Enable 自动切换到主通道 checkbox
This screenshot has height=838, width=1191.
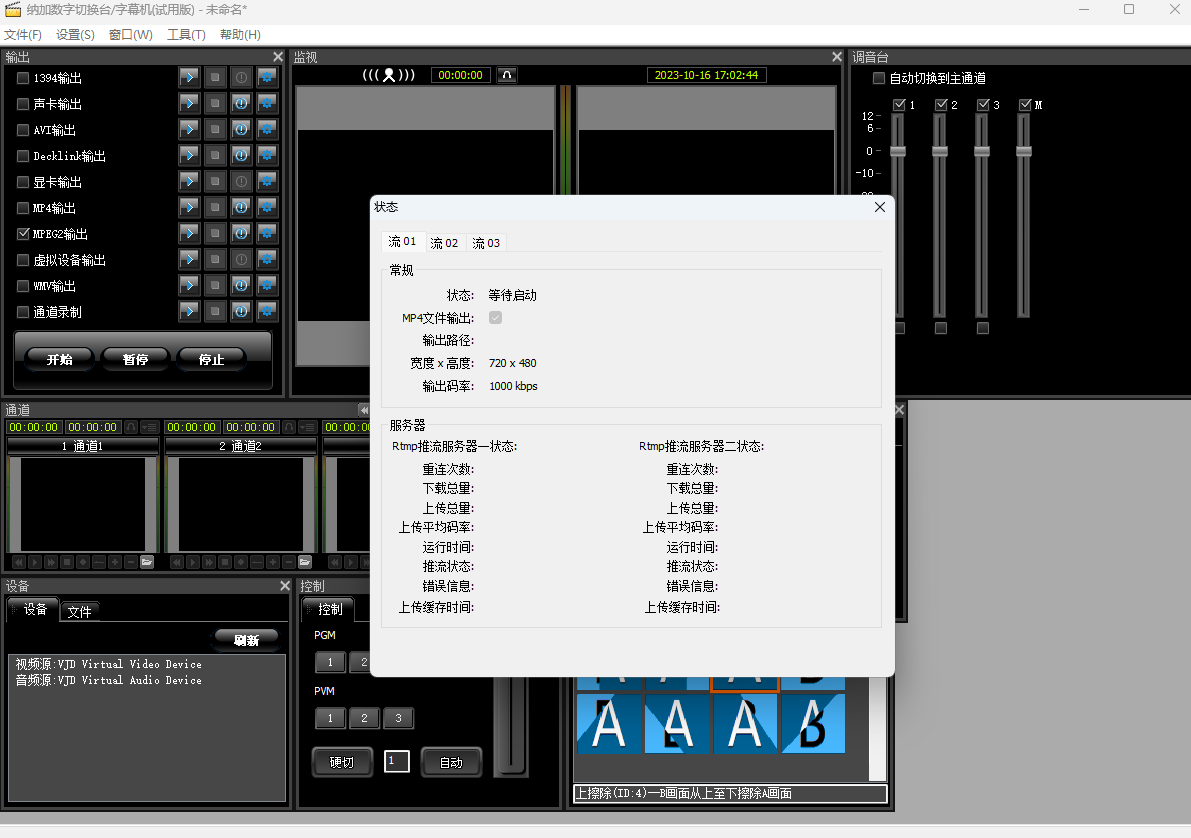[879, 77]
